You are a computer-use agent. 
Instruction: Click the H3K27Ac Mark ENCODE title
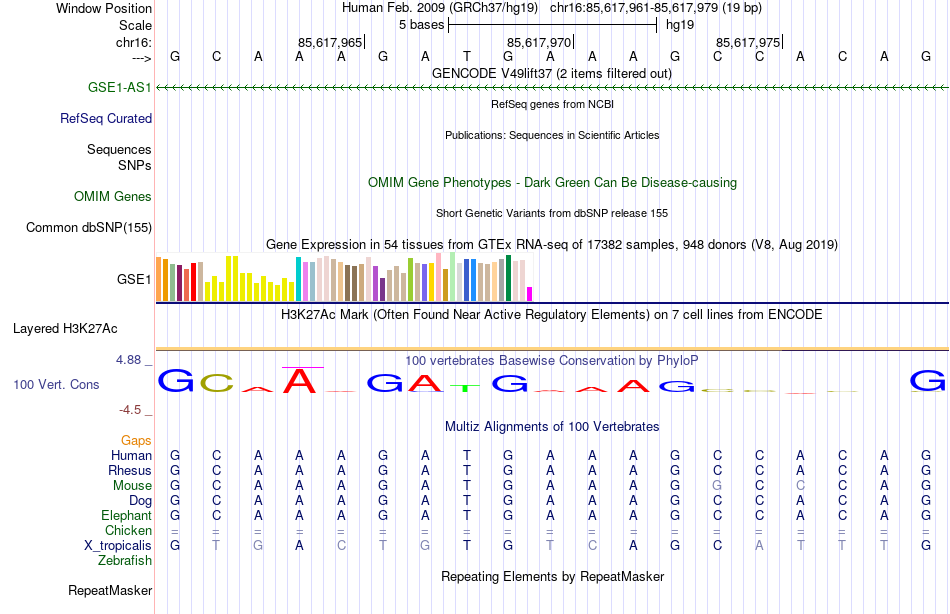(552, 315)
